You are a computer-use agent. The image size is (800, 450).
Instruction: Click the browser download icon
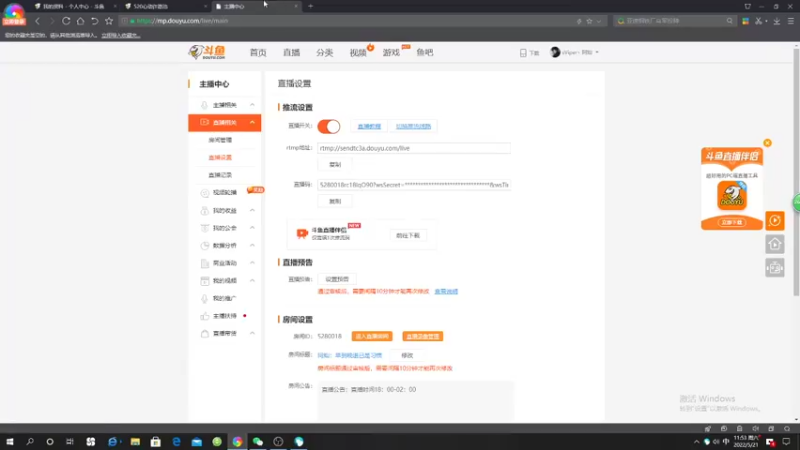[777, 21]
